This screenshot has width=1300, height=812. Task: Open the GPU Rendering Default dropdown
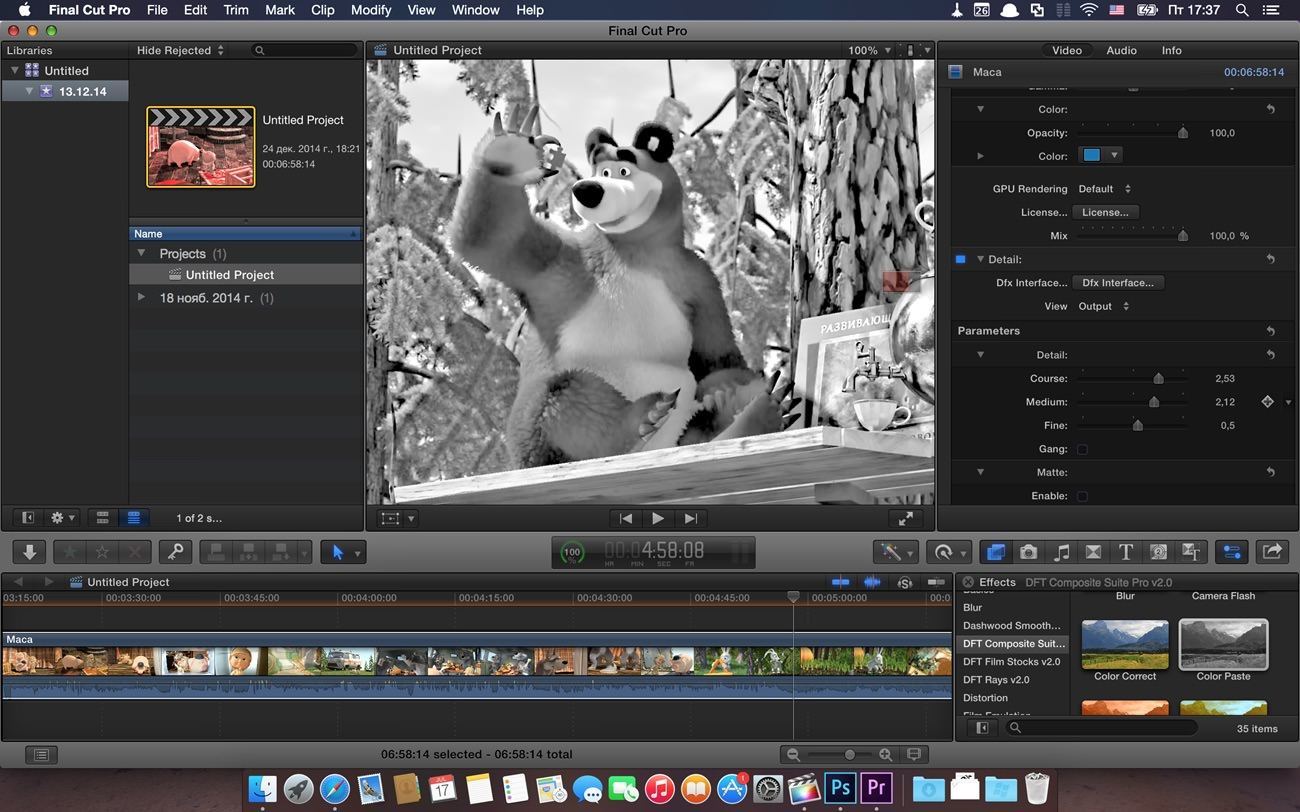1104,189
